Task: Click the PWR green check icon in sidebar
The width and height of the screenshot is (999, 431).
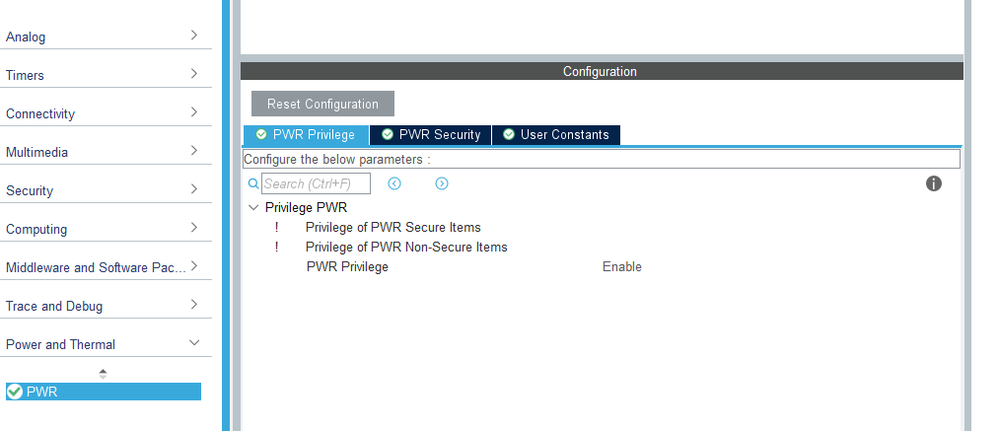Action: point(14,392)
